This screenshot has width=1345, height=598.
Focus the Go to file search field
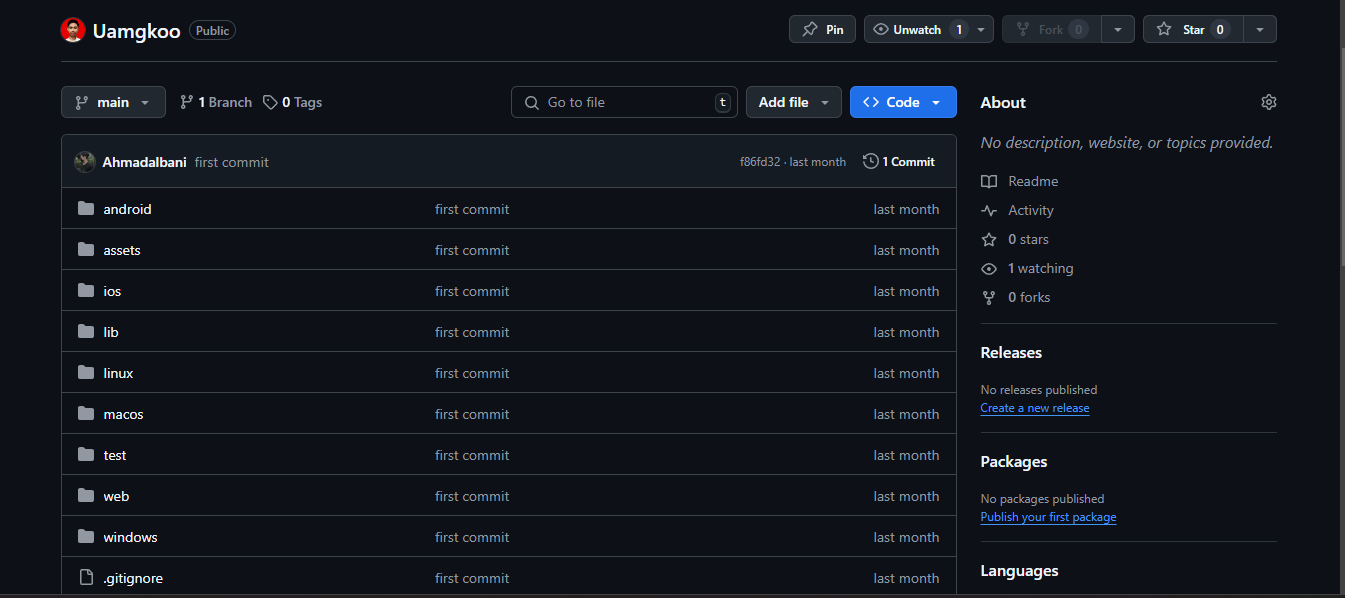pos(625,102)
